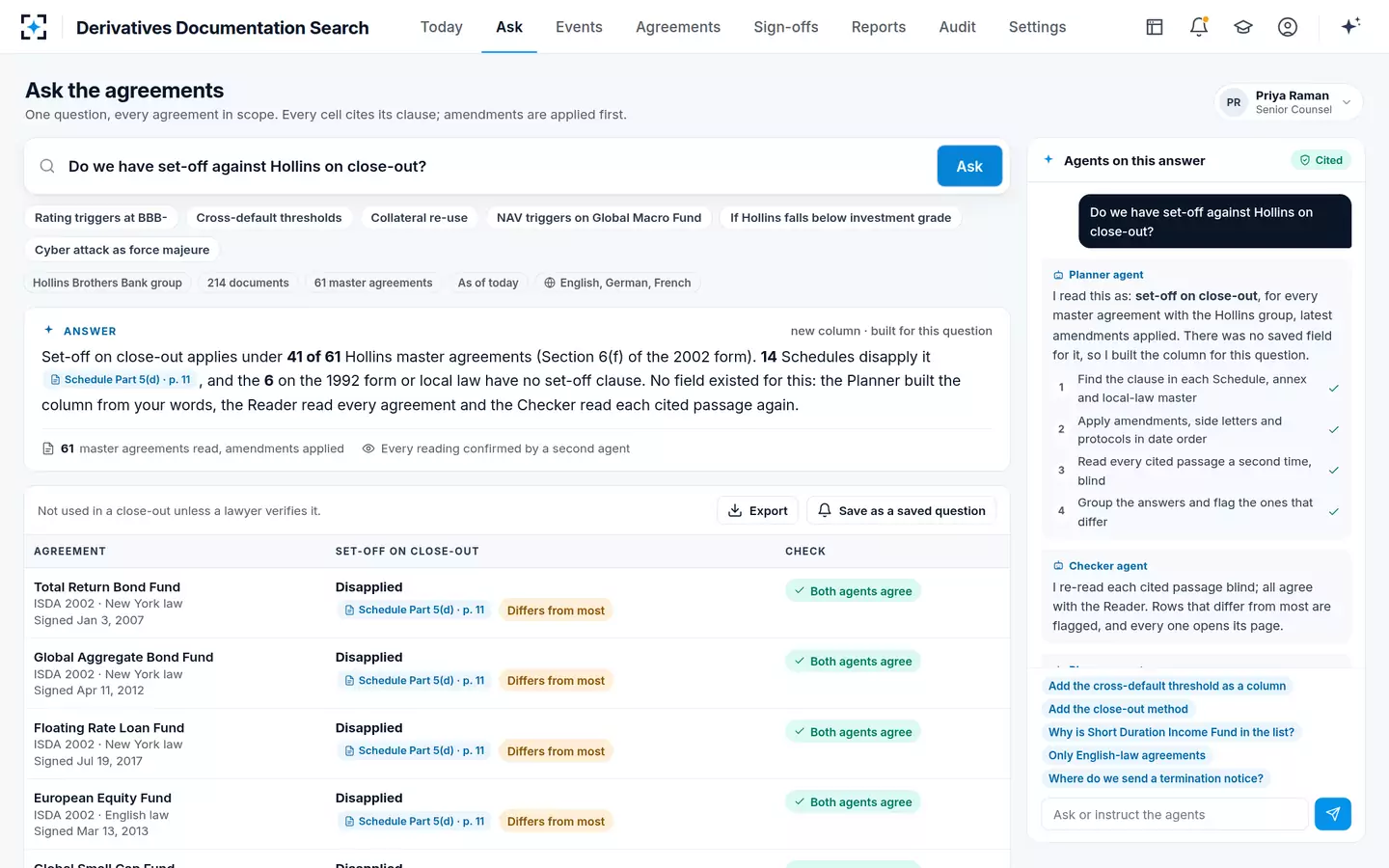Image resolution: width=1389 pixels, height=868 pixels.
Task: Click Add the close-out method suggestion
Action: click(1118, 709)
